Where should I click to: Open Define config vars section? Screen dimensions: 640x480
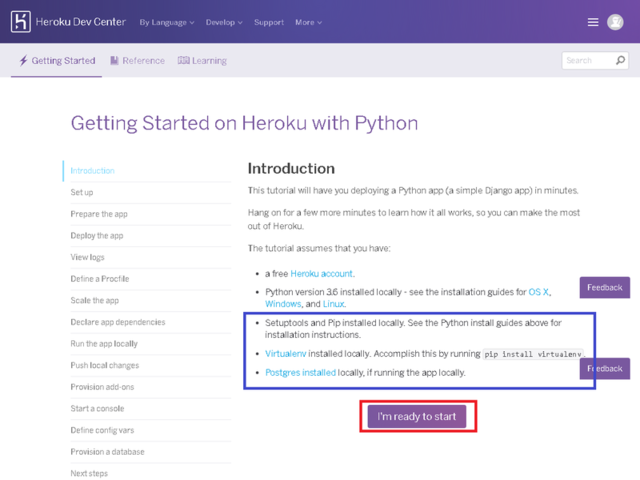(x=102, y=430)
